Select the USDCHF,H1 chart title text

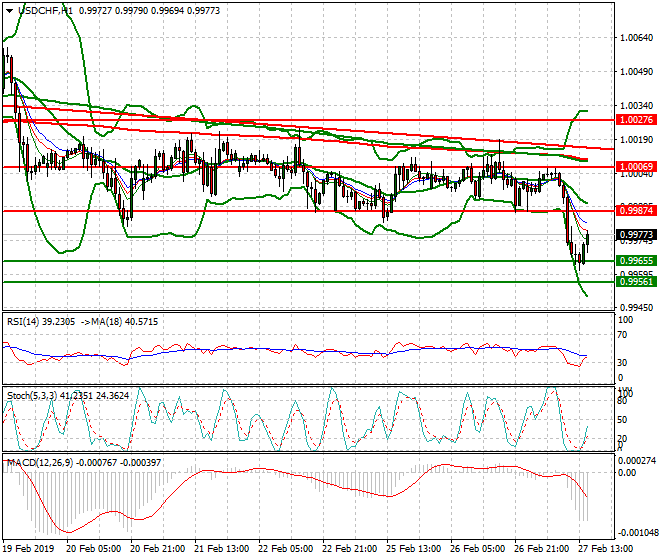click(46, 11)
